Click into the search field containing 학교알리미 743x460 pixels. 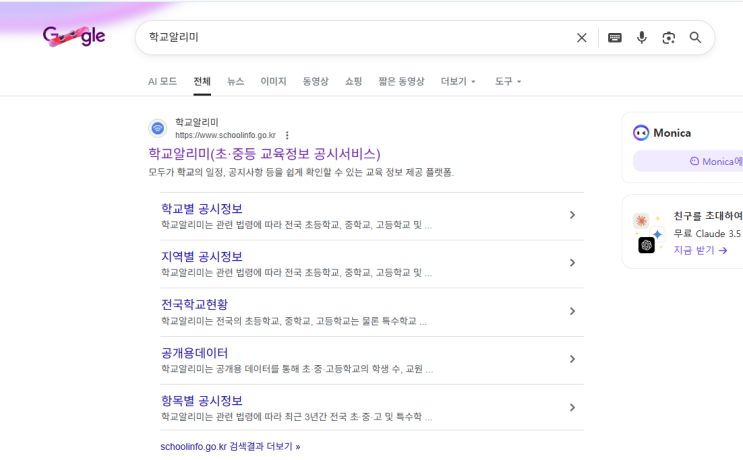point(355,38)
